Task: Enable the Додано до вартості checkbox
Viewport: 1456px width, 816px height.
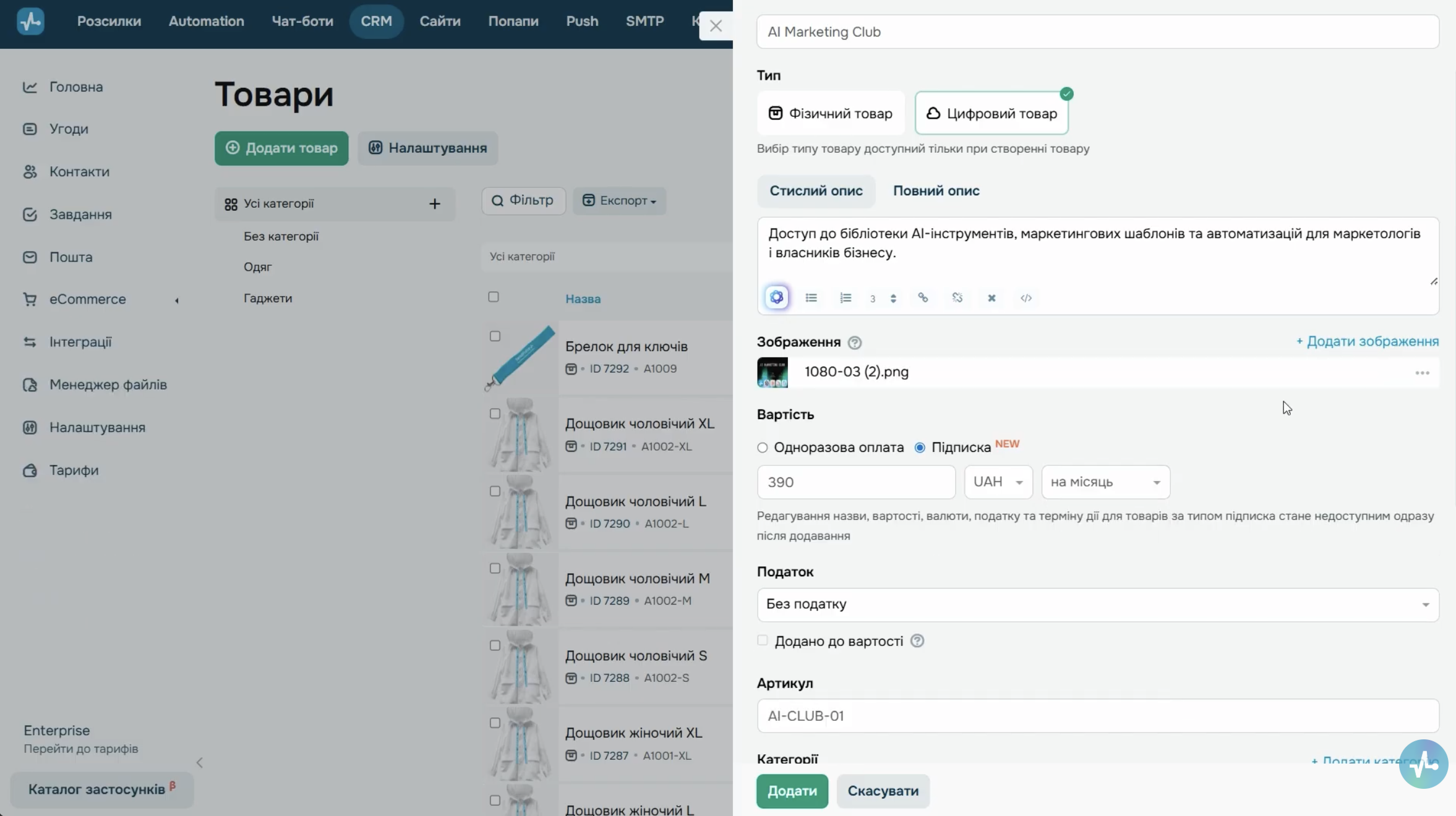Action: pos(762,640)
